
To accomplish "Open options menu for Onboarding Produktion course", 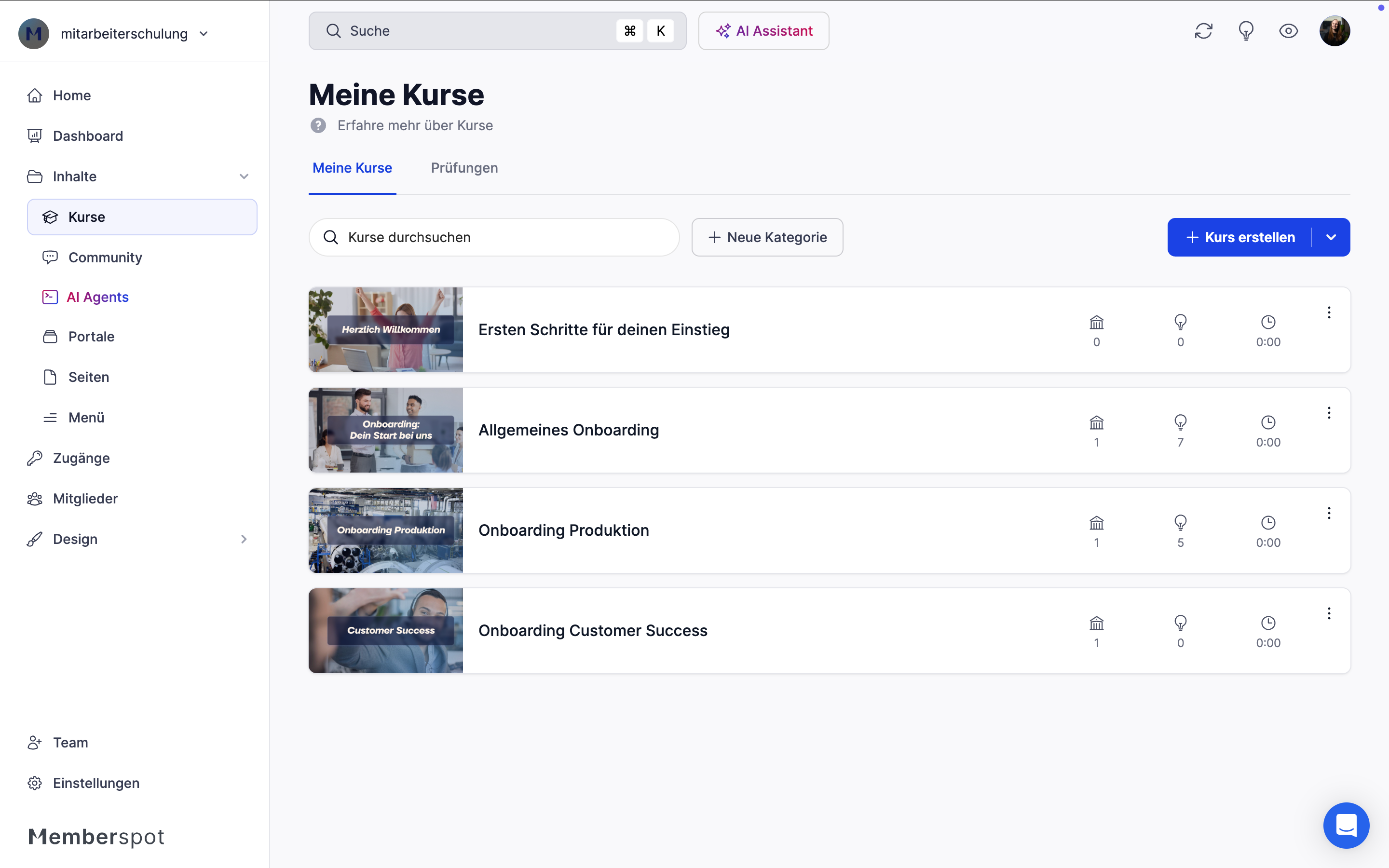I will coord(1328,513).
